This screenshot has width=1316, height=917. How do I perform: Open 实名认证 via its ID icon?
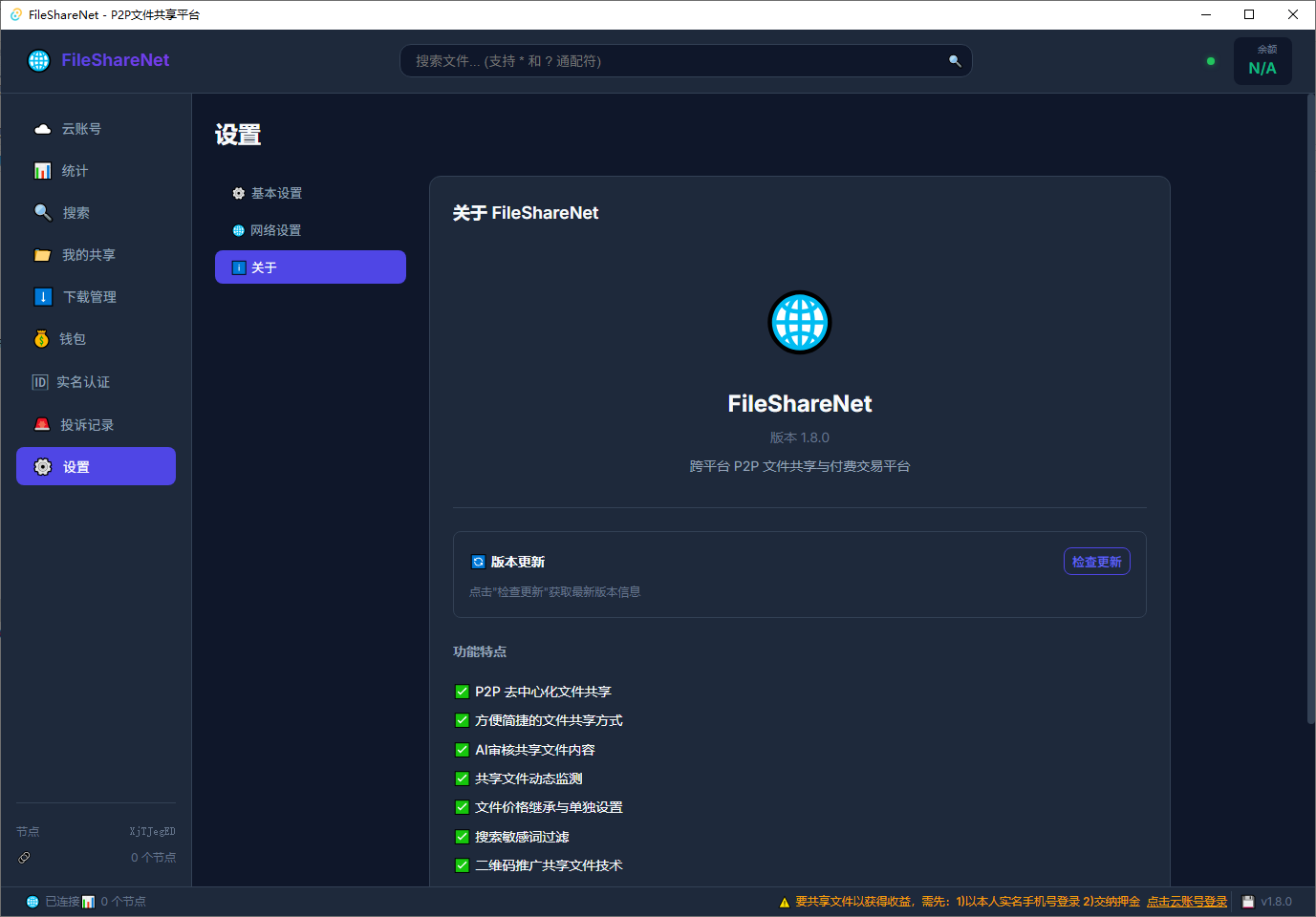(40, 382)
